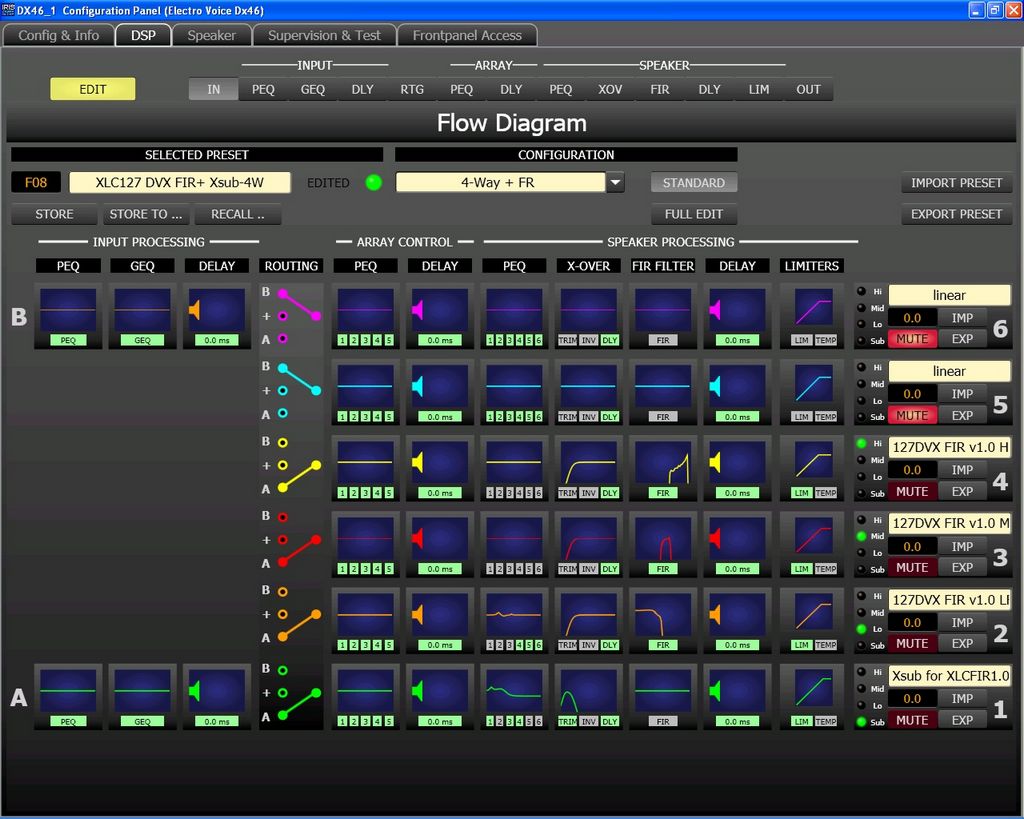Image resolution: width=1024 pixels, height=819 pixels.
Task: Mute output channel 4
Action: [x=912, y=491]
